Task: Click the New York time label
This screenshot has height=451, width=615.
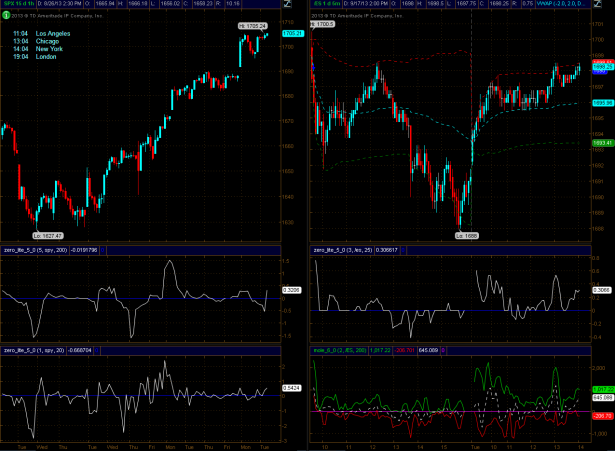Action: click(x=49, y=49)
